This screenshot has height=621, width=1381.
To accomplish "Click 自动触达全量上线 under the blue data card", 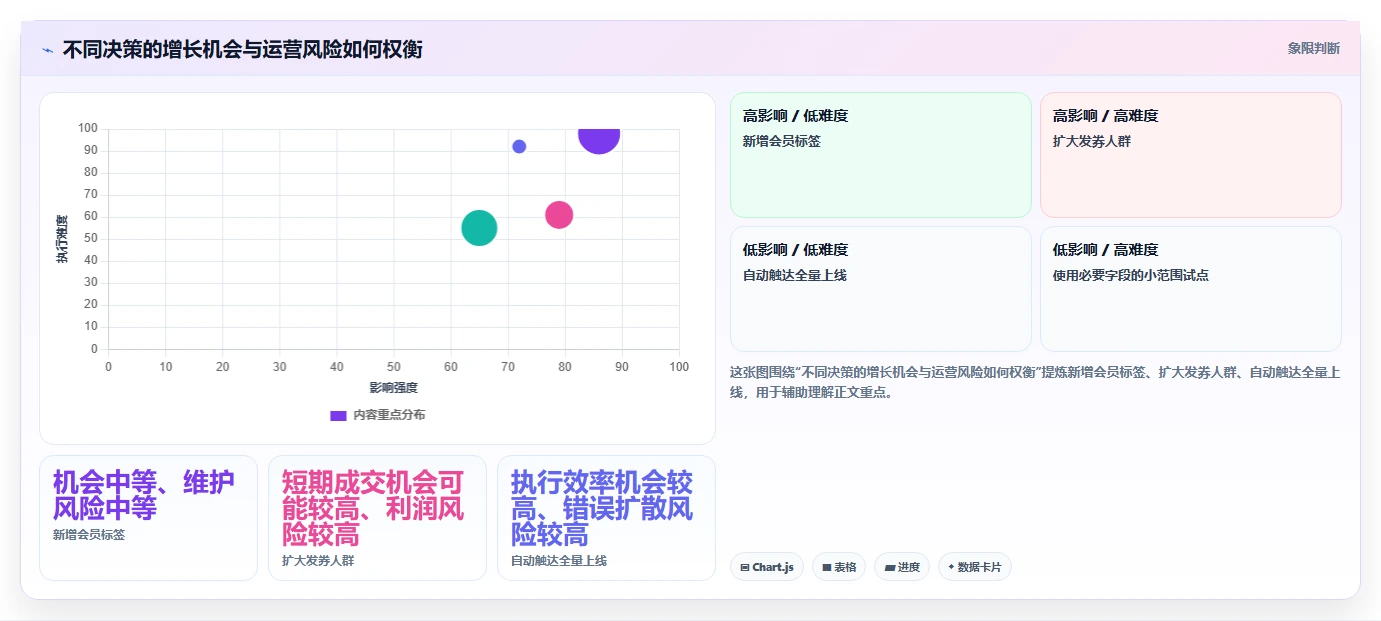I will [559, 561].
